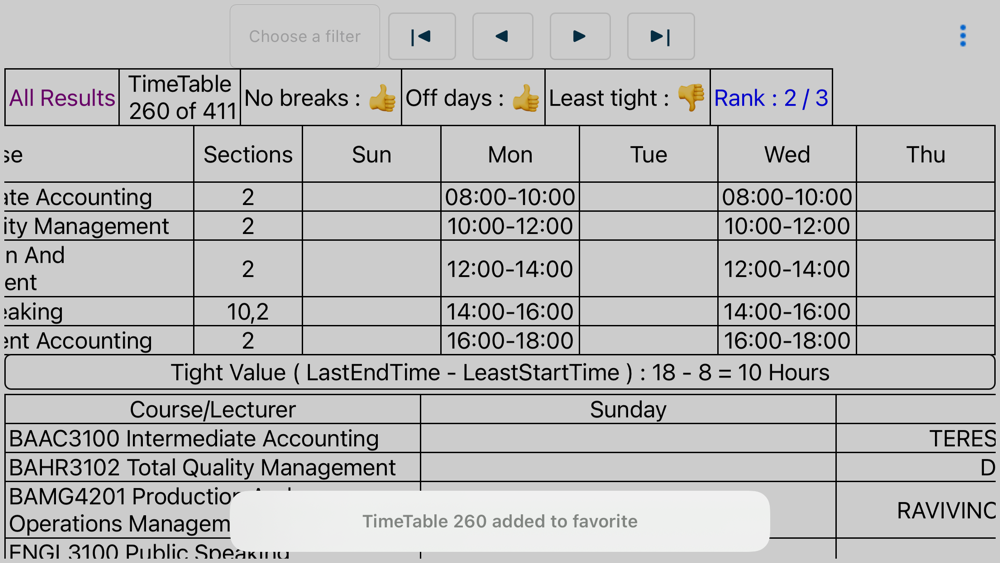1000x563 pixels.
Task: Click the Mon 16:00-18:00 time slot
Action: 510,340
